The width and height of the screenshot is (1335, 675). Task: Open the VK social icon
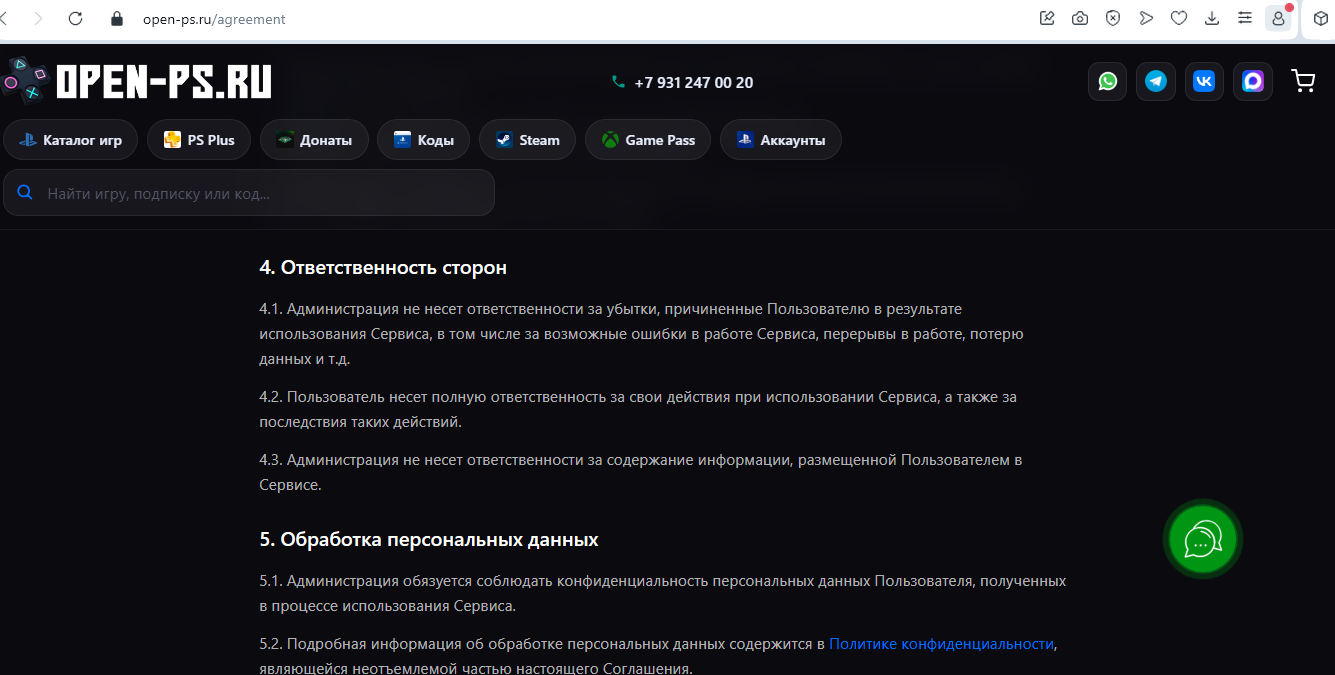tap(1204, 82)
